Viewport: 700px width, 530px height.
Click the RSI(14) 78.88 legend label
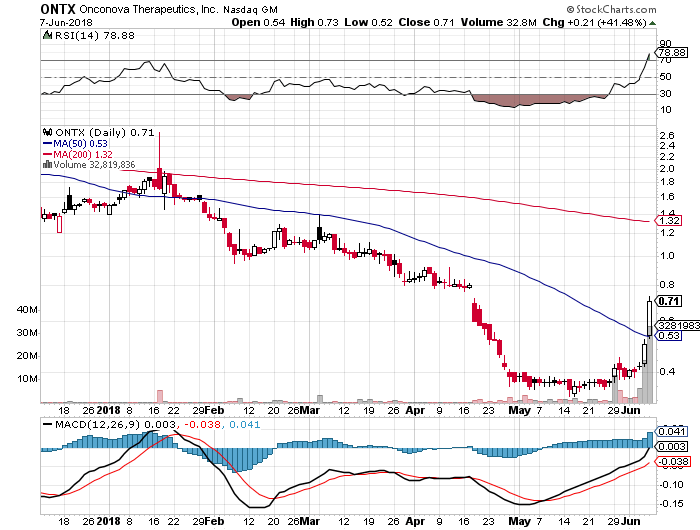pos(94,35)
